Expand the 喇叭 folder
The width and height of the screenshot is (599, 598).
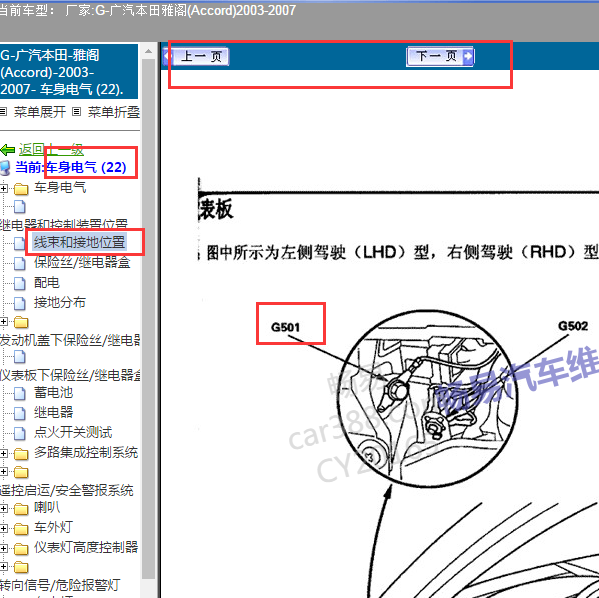(x=4, y=508)
